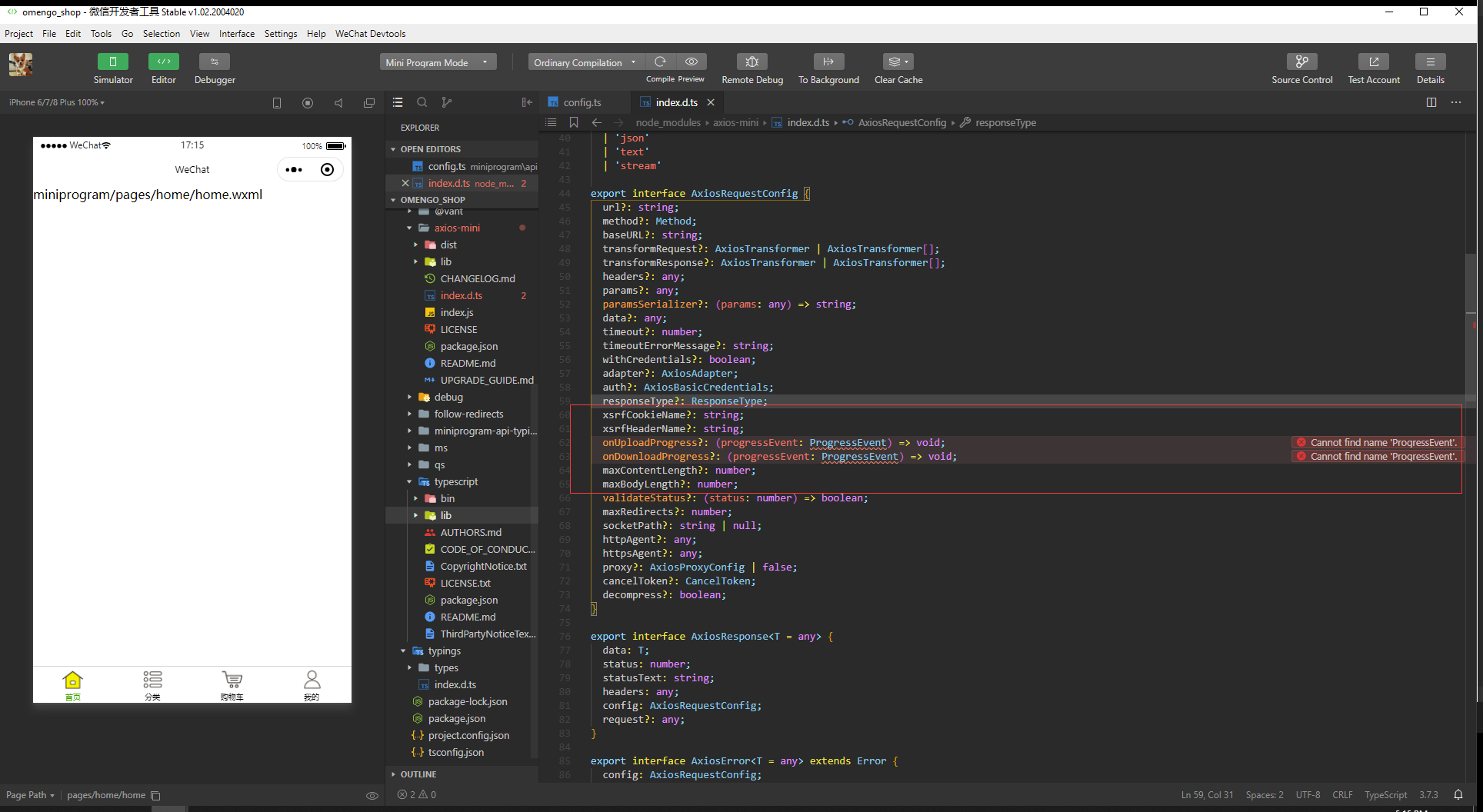Screen dimensions: 1483x812
Task: Open the WeChat Devtools menu
Action: pos(370,34)
